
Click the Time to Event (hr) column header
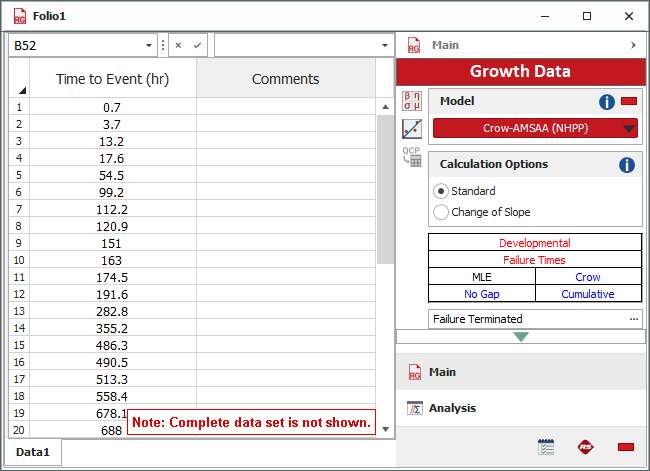pos(112,79)
